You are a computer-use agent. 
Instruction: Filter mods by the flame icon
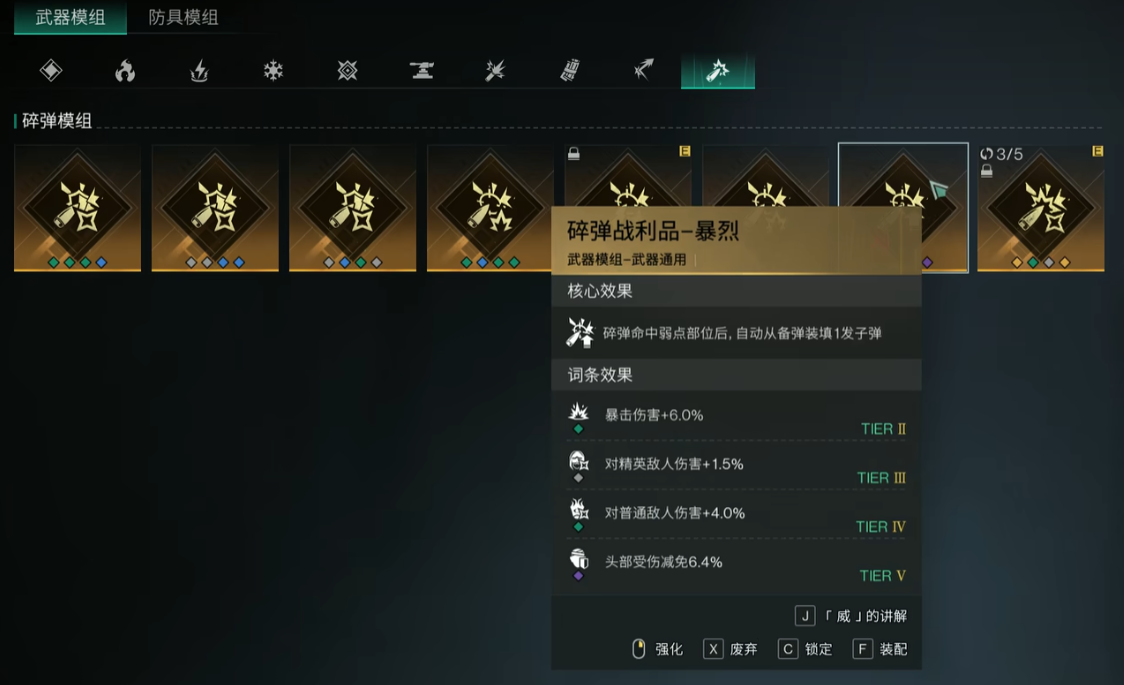click(x=125, y=70)
